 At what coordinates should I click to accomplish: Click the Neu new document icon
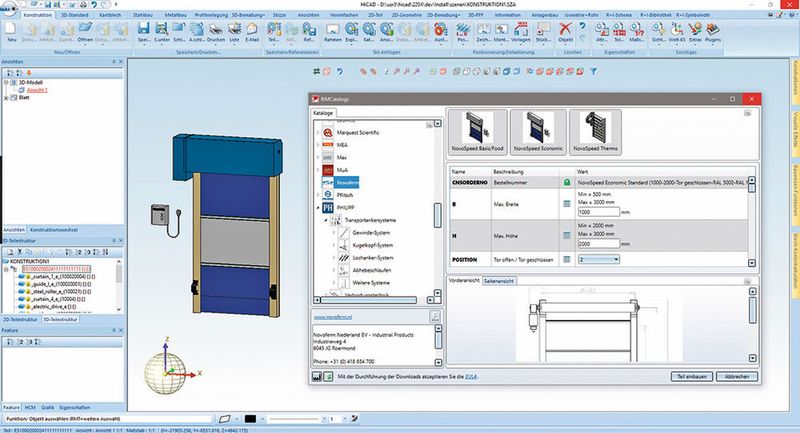tap(11, 30)
